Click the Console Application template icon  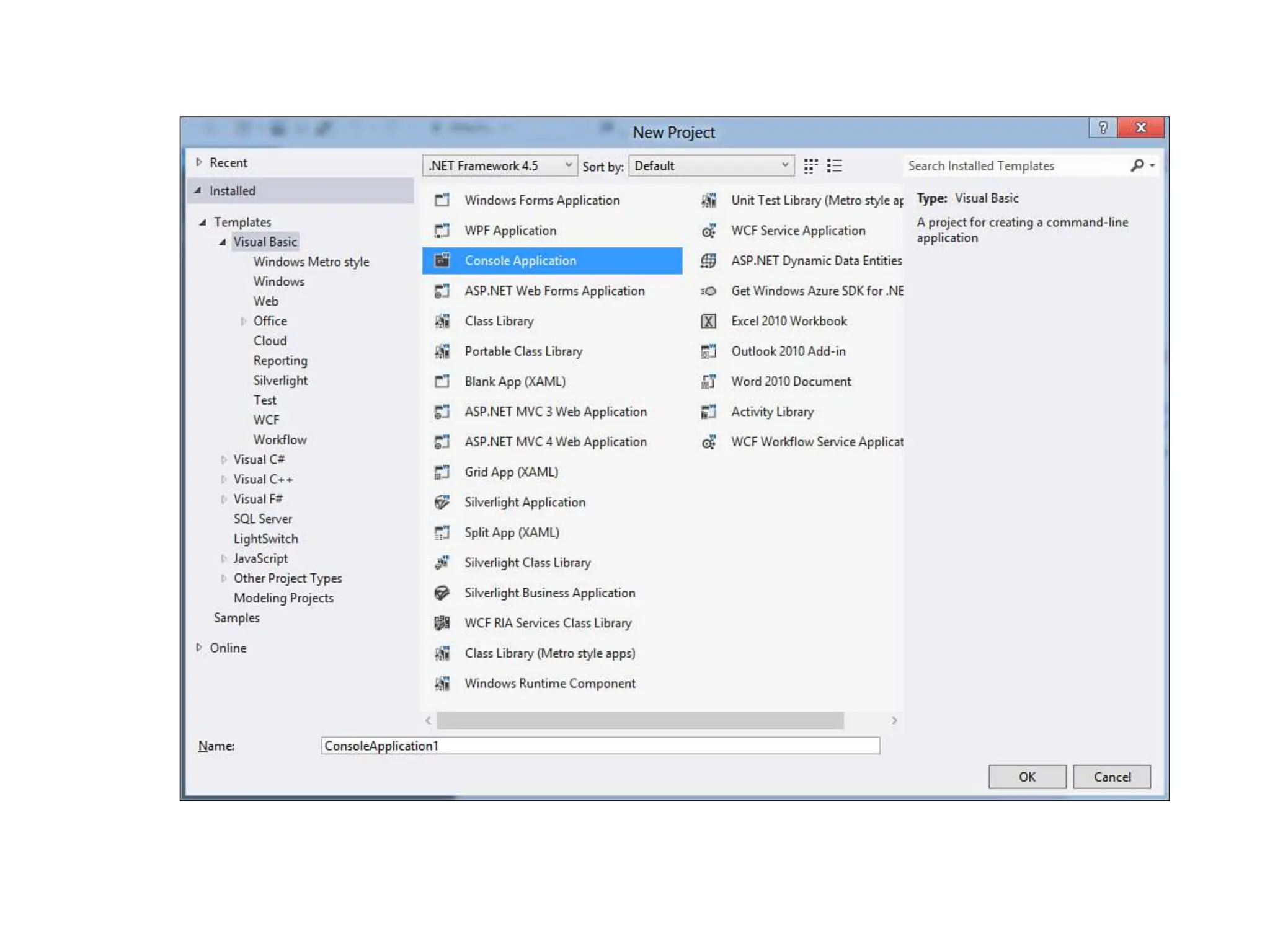[x=442, y=260]
